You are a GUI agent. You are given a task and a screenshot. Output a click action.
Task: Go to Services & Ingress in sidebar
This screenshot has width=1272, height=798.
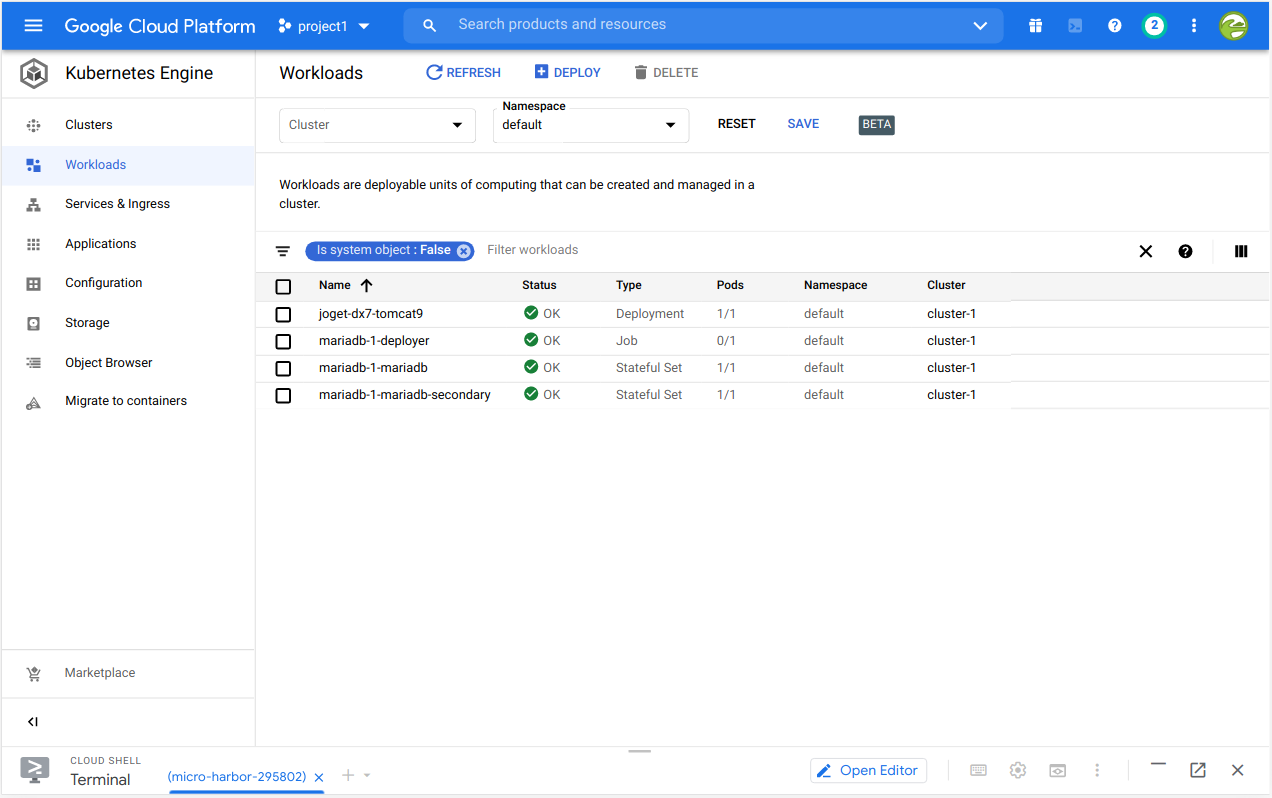pyautogui.click(x=117, y=204)
